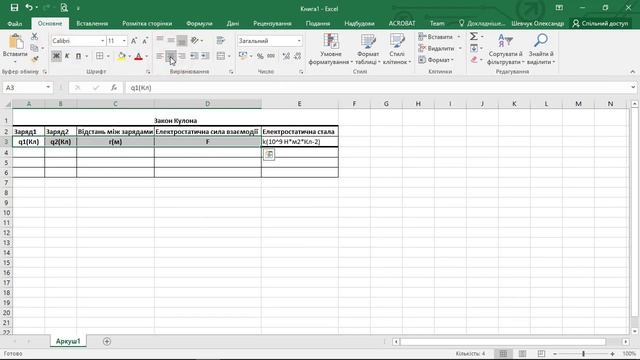This screenshot has width=640, height=360.
Task: Increase font size with the larger A icon
Action: coord(134,41)
